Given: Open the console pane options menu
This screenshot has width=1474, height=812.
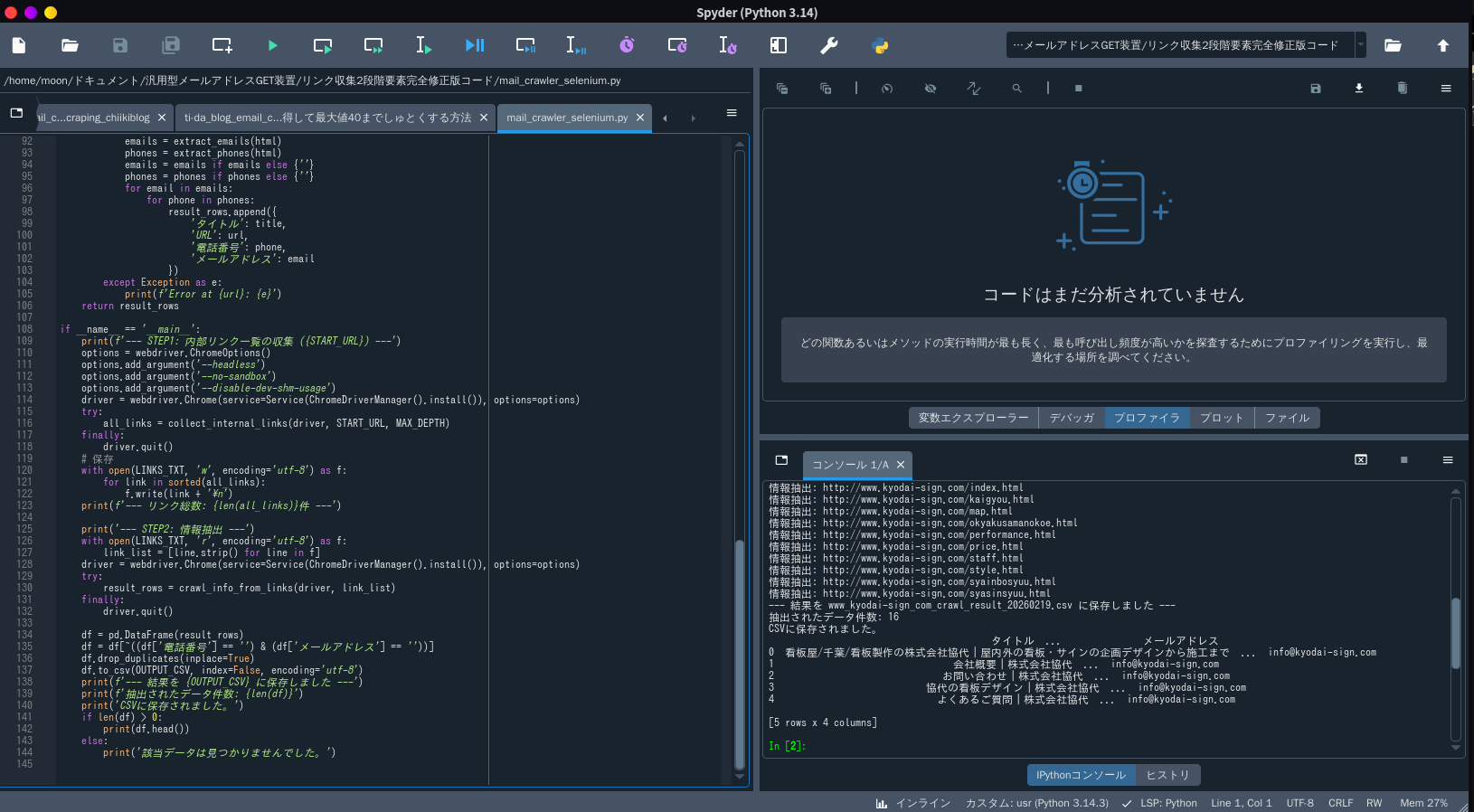Looking at the screenshot, I should point(1448,460).
